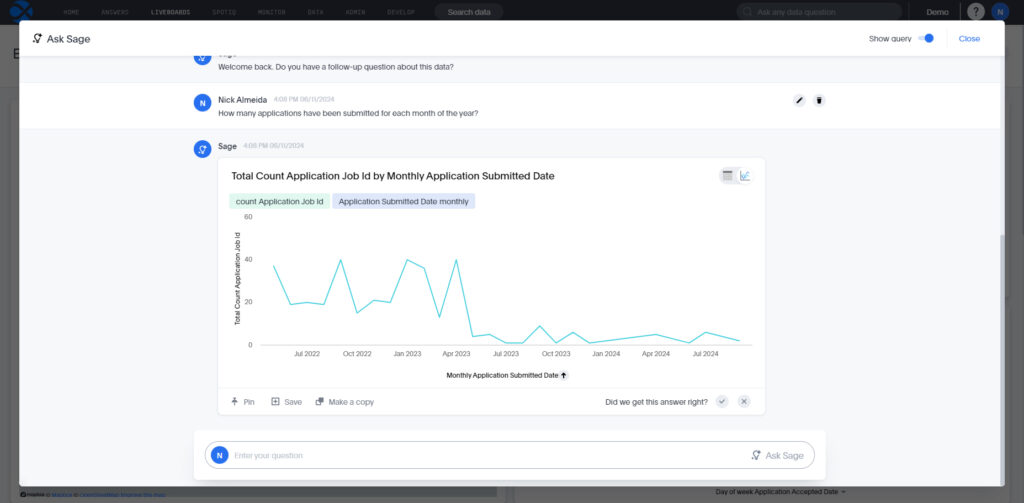Screen dimensions: 1024x503
Task: Open the help question mark icon
Action: click(x=975, y=12)
